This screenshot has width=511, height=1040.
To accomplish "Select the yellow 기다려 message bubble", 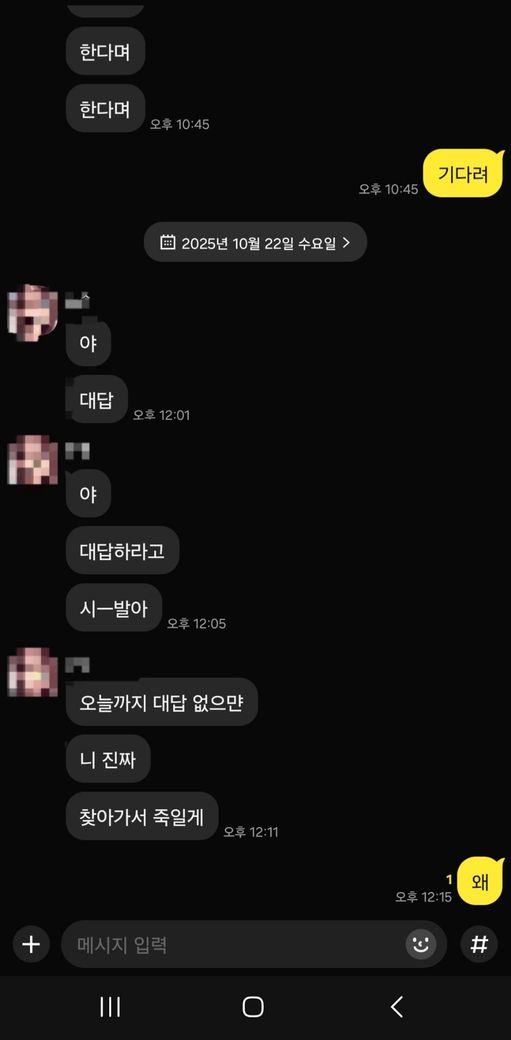I will [463, 174].
